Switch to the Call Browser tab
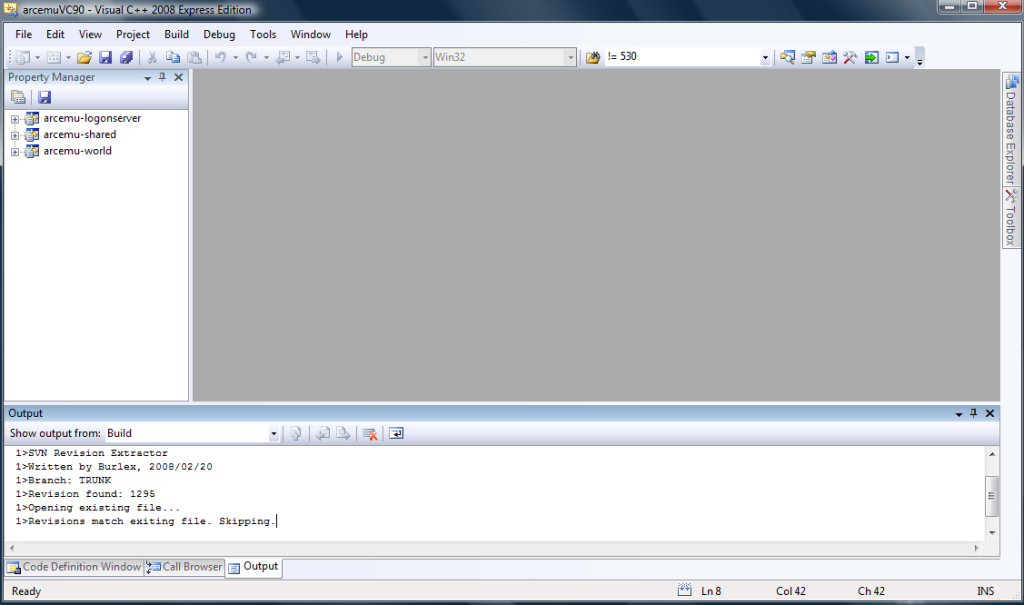 click(x=184, y=567)
